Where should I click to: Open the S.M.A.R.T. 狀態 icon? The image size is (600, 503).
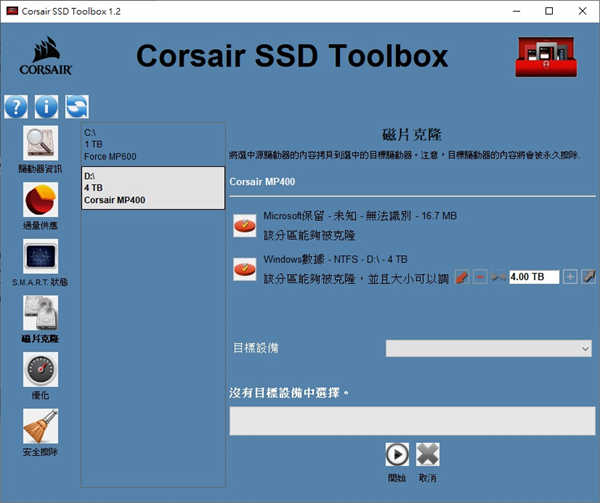(x=41, y=256)
